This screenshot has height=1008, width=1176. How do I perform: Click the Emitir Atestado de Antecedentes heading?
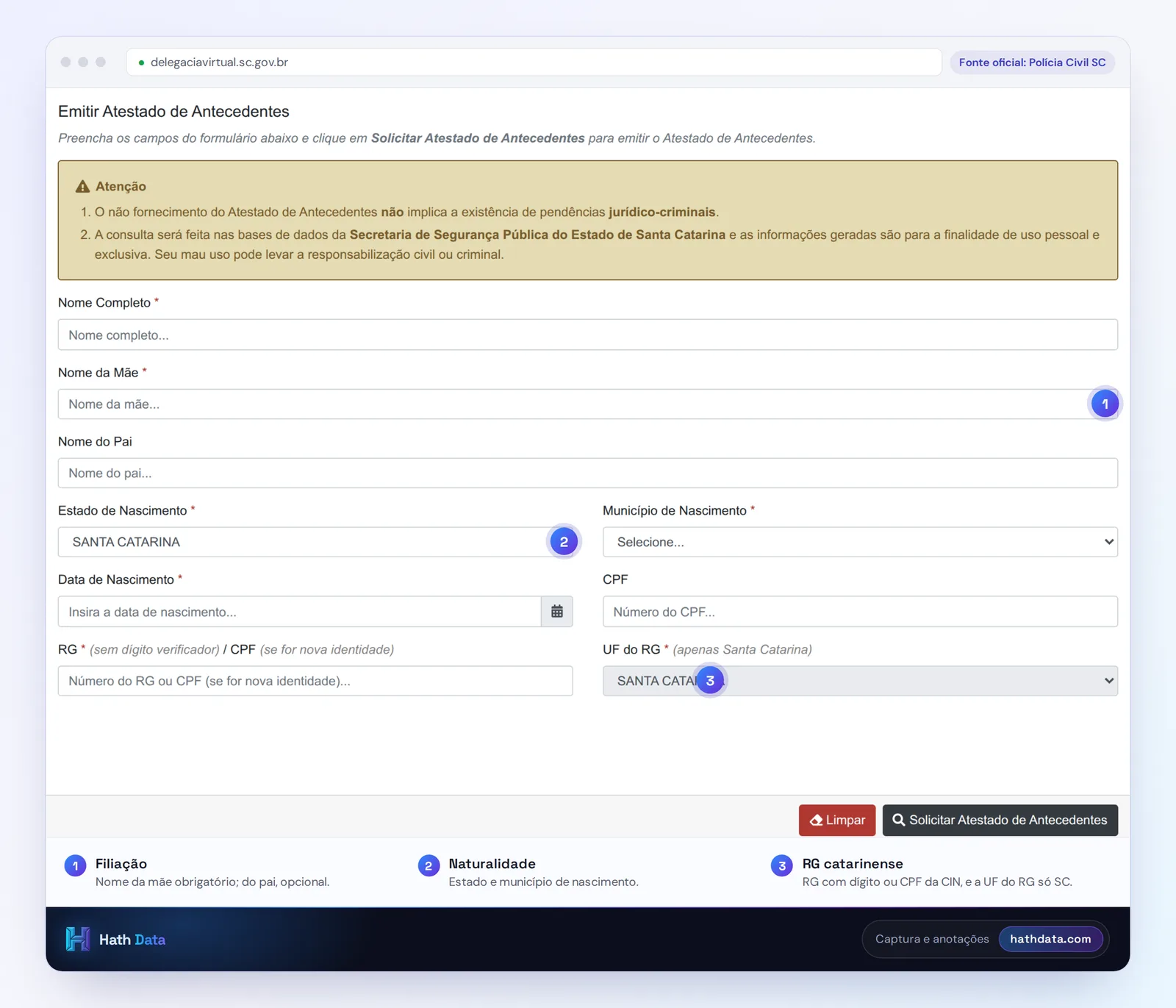tap(173, 112)
